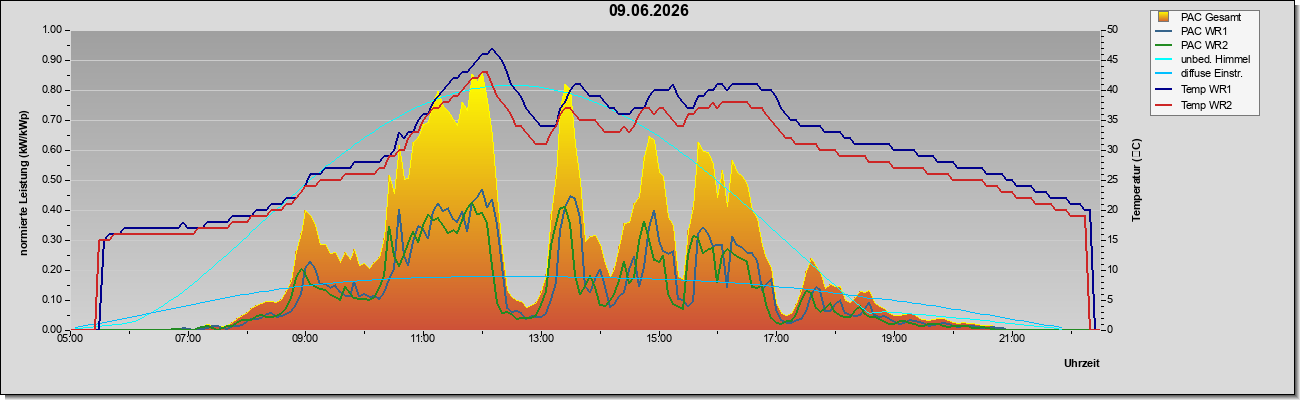This screenshot has width=1300, height=400.
Task: Click the 1.00 value on the power axis
Action: (51, 30)
